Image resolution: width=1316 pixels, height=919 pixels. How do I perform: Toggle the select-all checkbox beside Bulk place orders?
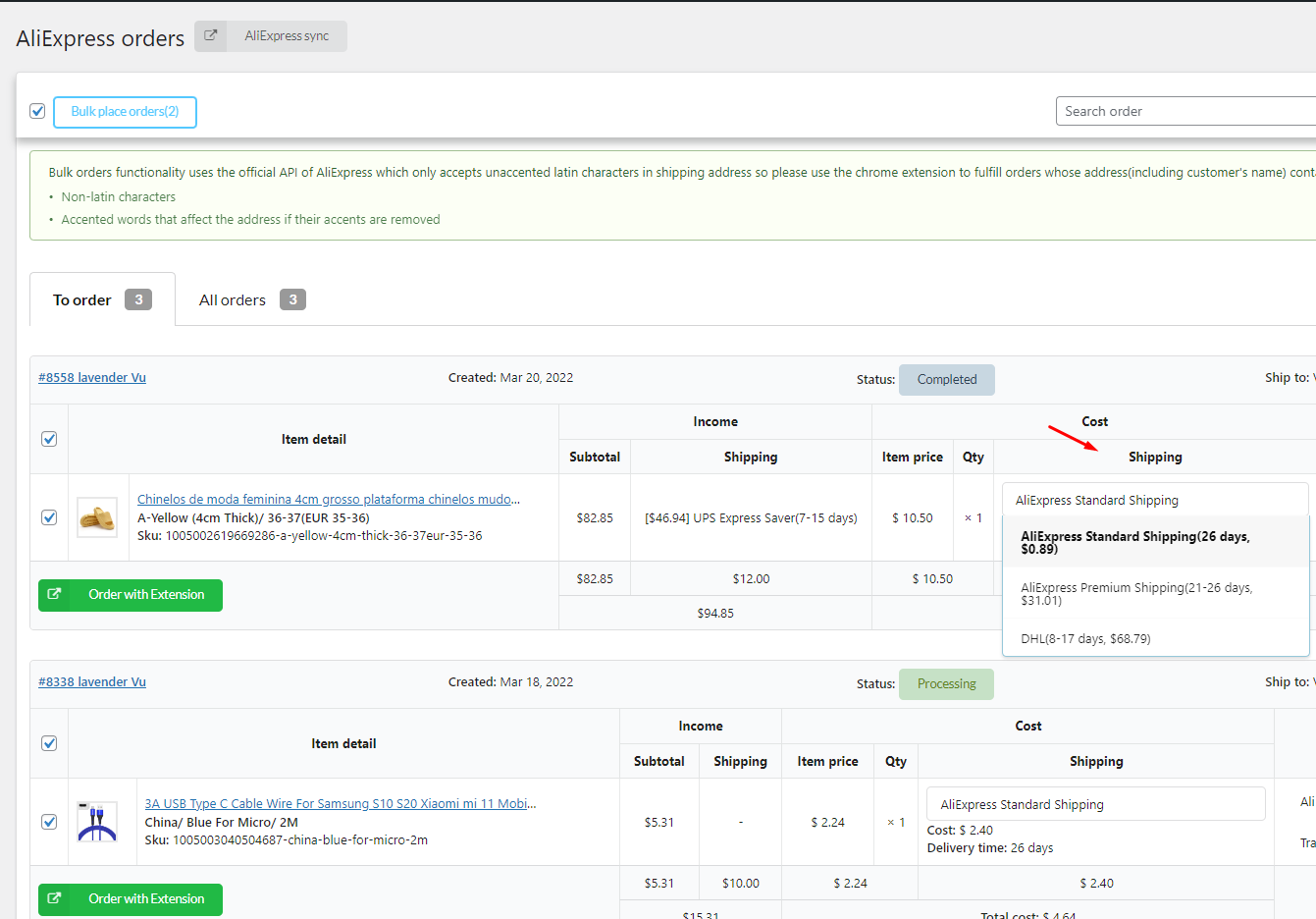click(37, 111)
